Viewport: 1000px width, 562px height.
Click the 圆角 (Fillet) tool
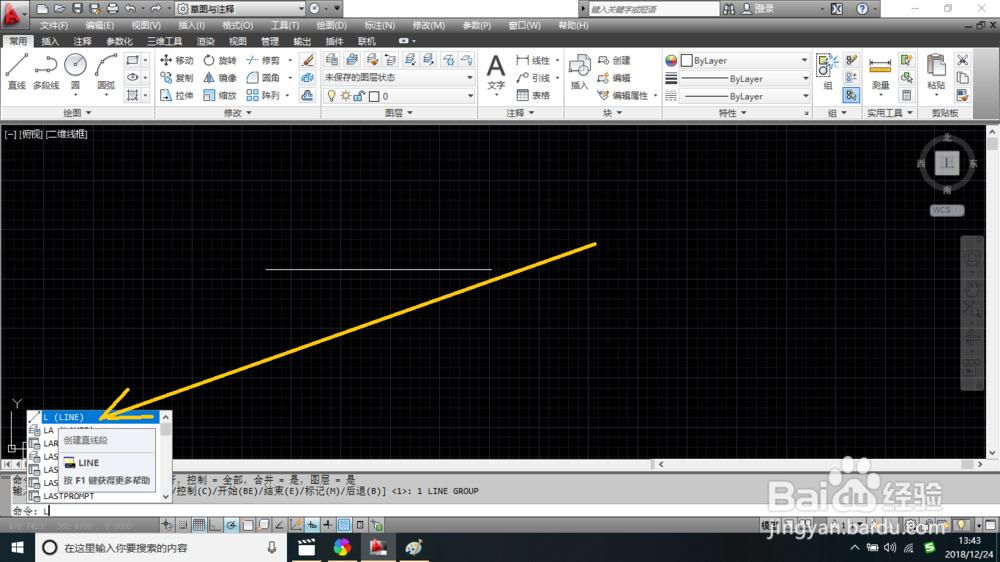click(263, 78)
